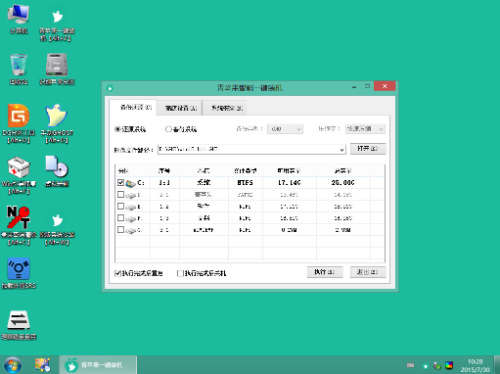Switch to the third dialog tab
This screenshot has width=500, height=374.
225,108
